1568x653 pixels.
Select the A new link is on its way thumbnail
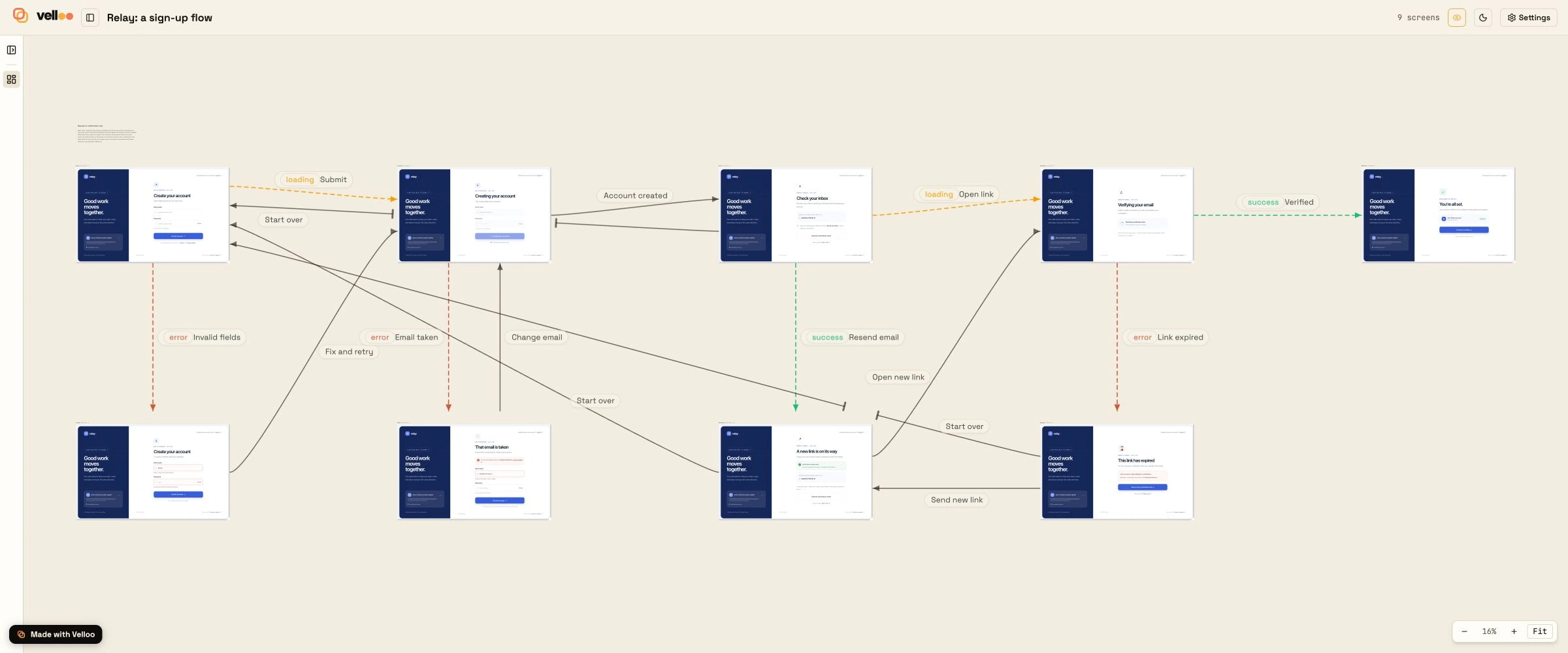796,472
